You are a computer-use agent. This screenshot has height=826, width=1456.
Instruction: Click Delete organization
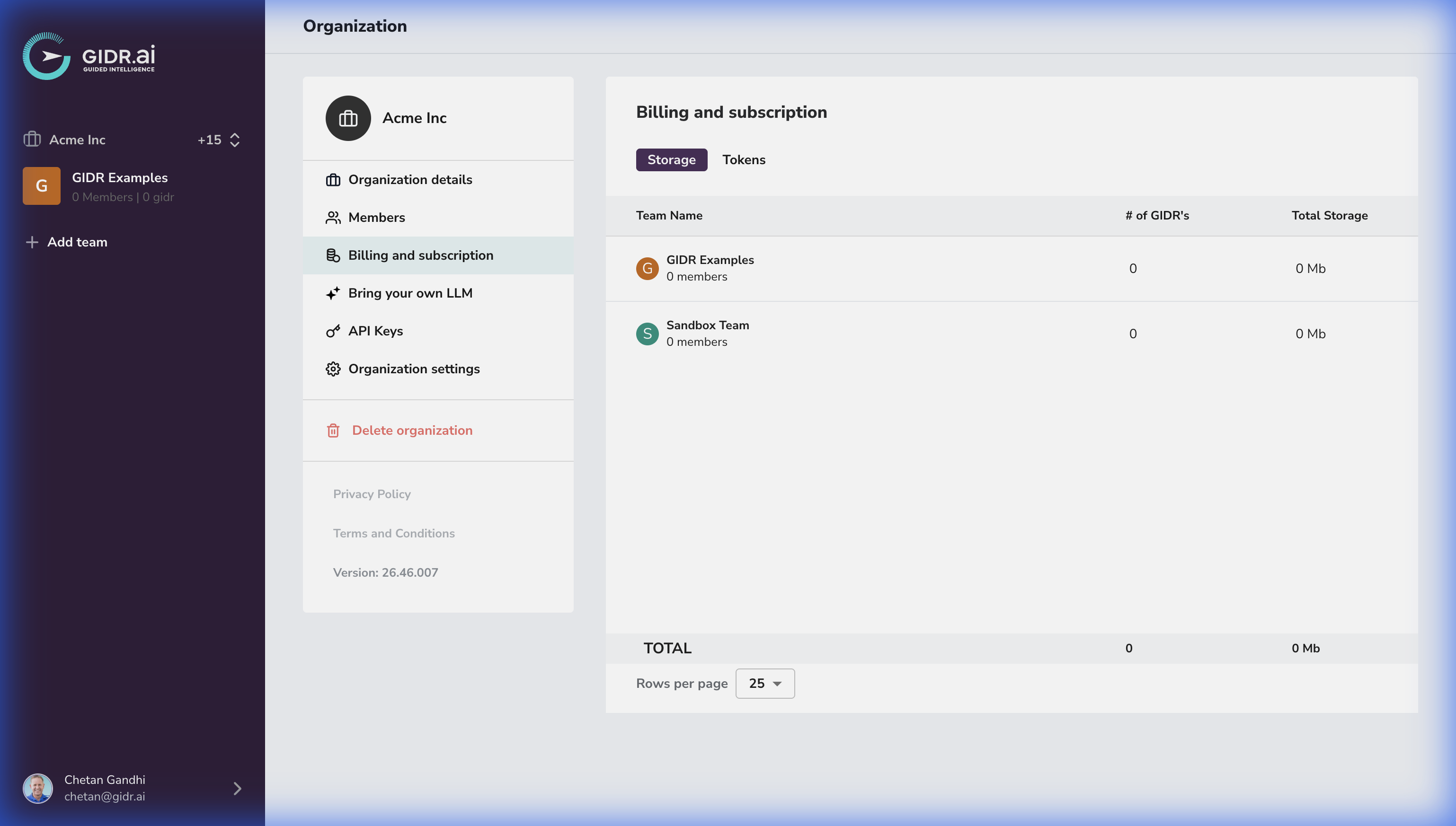click(x=412, y=430)
